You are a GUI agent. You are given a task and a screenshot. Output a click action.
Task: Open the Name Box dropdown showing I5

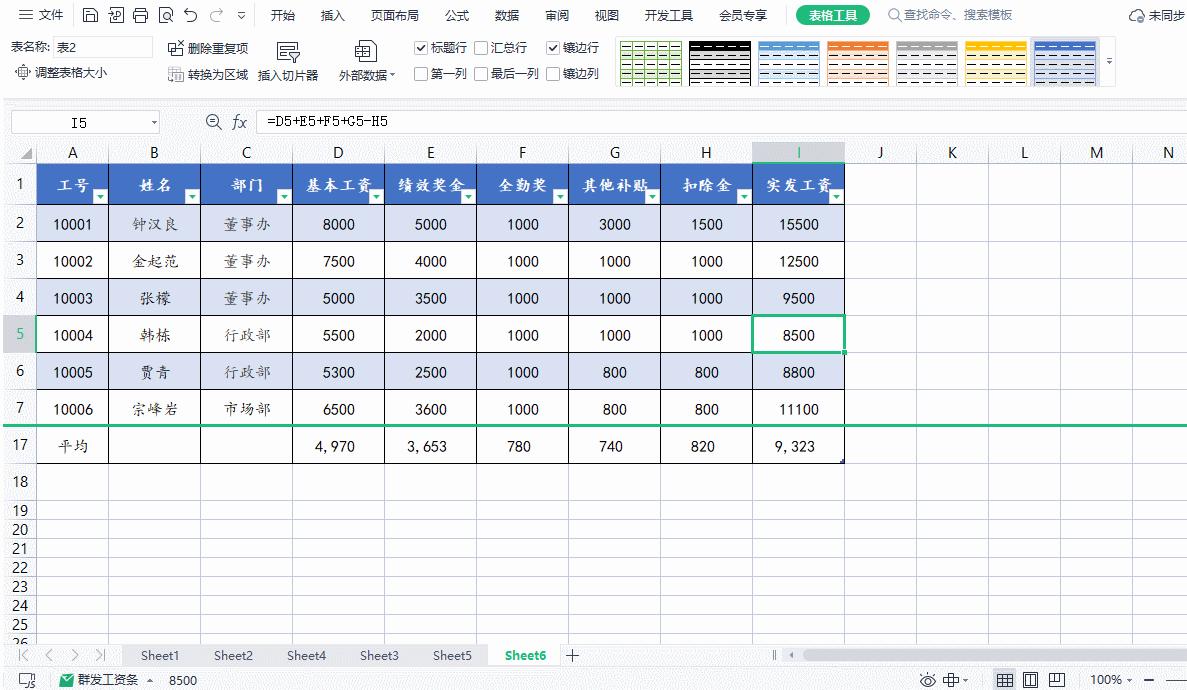click(x=153, y=121)
